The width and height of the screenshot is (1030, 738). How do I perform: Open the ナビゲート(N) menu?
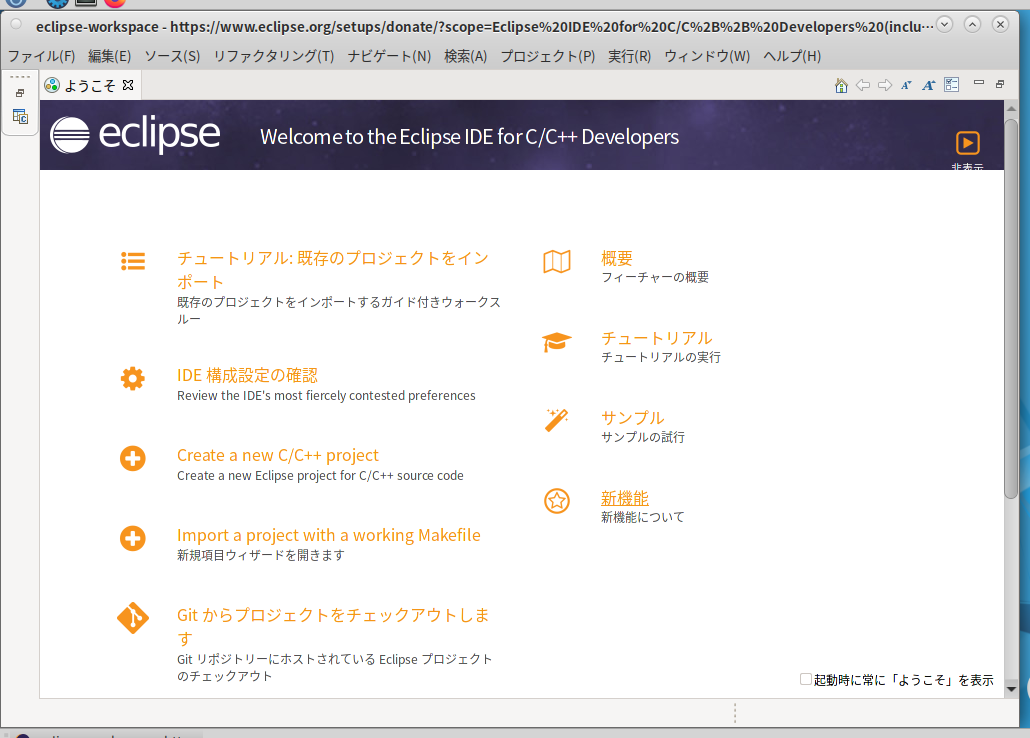(x=389, y=56)
